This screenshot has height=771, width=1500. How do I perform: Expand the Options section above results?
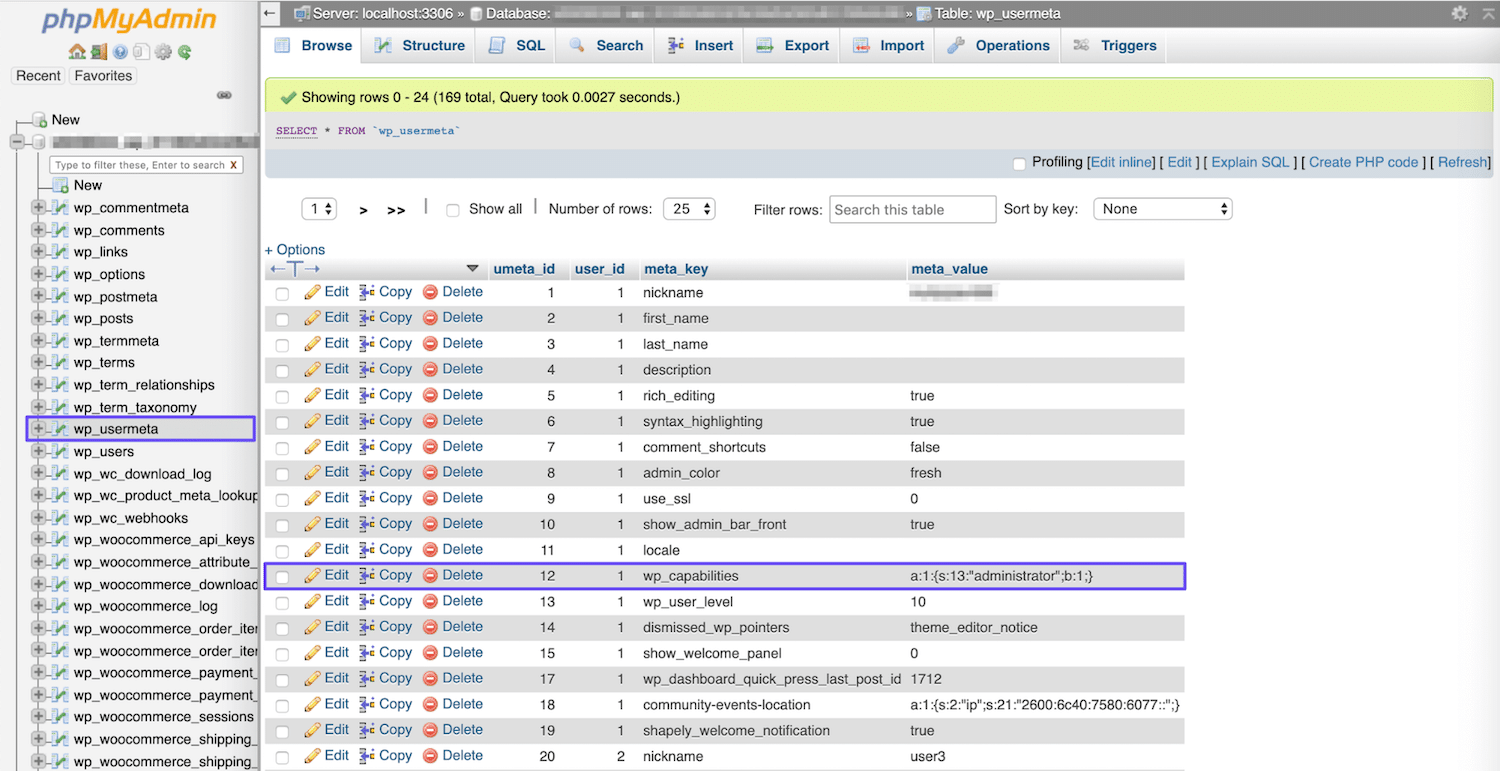pos(294,249)
